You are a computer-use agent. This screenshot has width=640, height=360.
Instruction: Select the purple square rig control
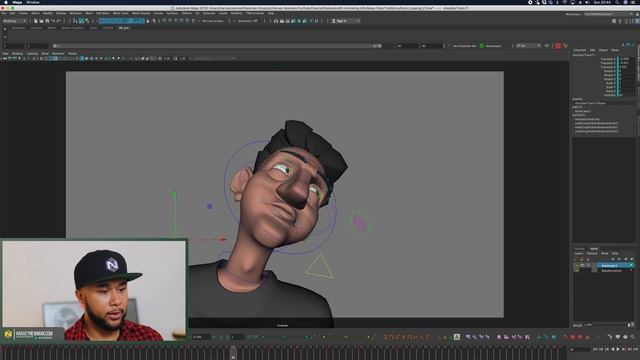[x=210, y=207]
